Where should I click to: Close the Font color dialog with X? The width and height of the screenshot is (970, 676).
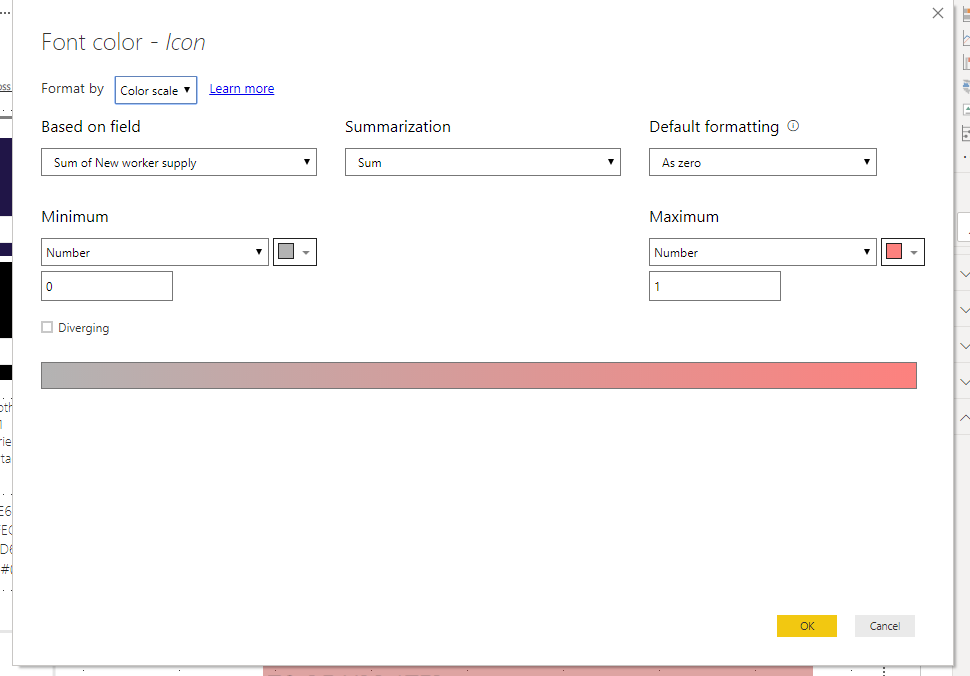pos(938,13)
